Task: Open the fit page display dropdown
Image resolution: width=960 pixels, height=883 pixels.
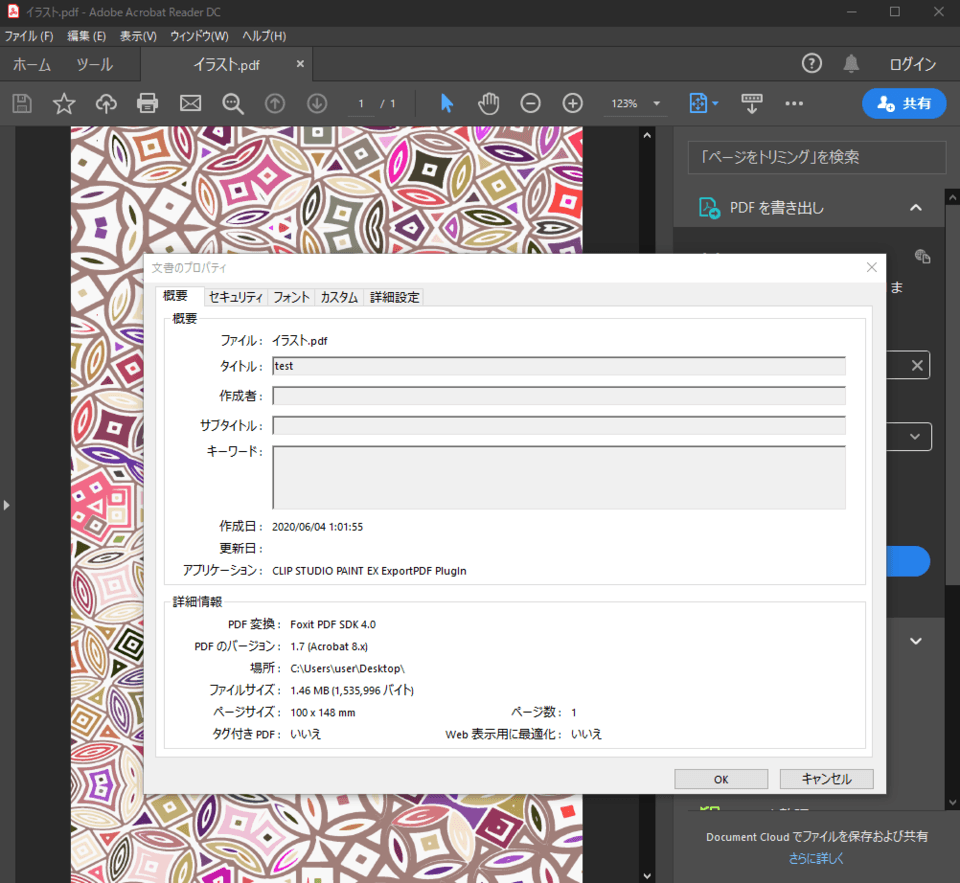Action: click(x=704, y=103)
